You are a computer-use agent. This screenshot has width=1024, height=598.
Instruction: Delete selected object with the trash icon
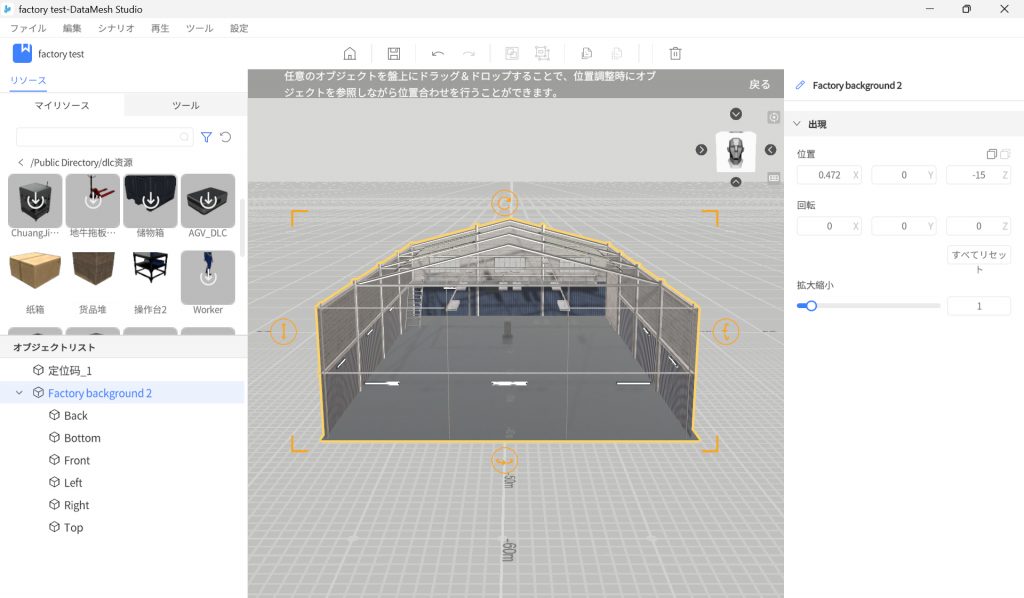point(676,54)
